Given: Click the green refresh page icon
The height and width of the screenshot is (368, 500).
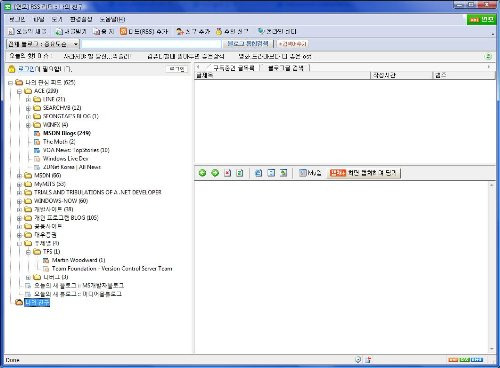Looking at the screenshot, I should click(240, 173).
